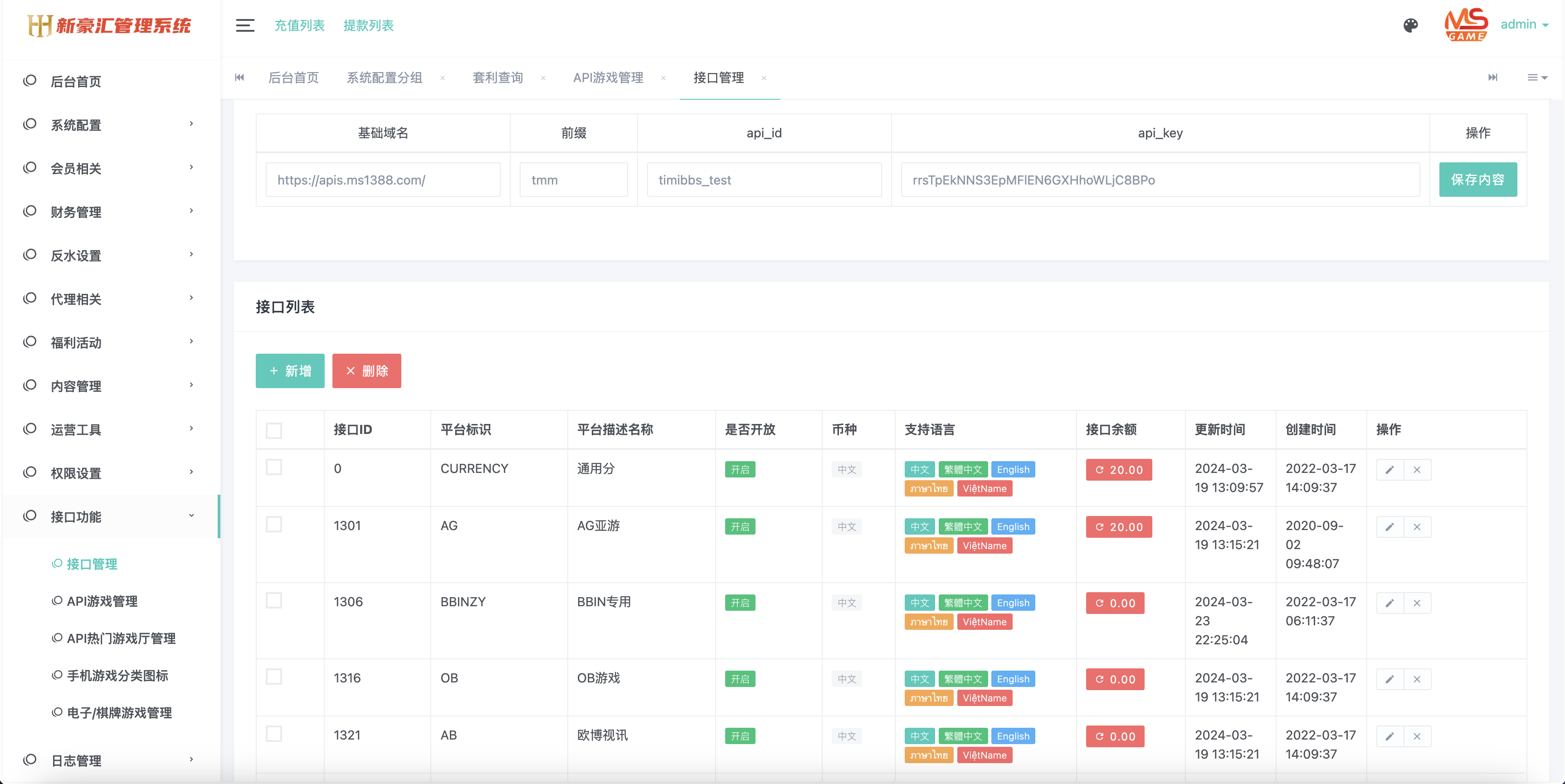Toggle the sidebar with the hamburger icon
Viewport: 1565px width, 784px height.
(245, 25)
